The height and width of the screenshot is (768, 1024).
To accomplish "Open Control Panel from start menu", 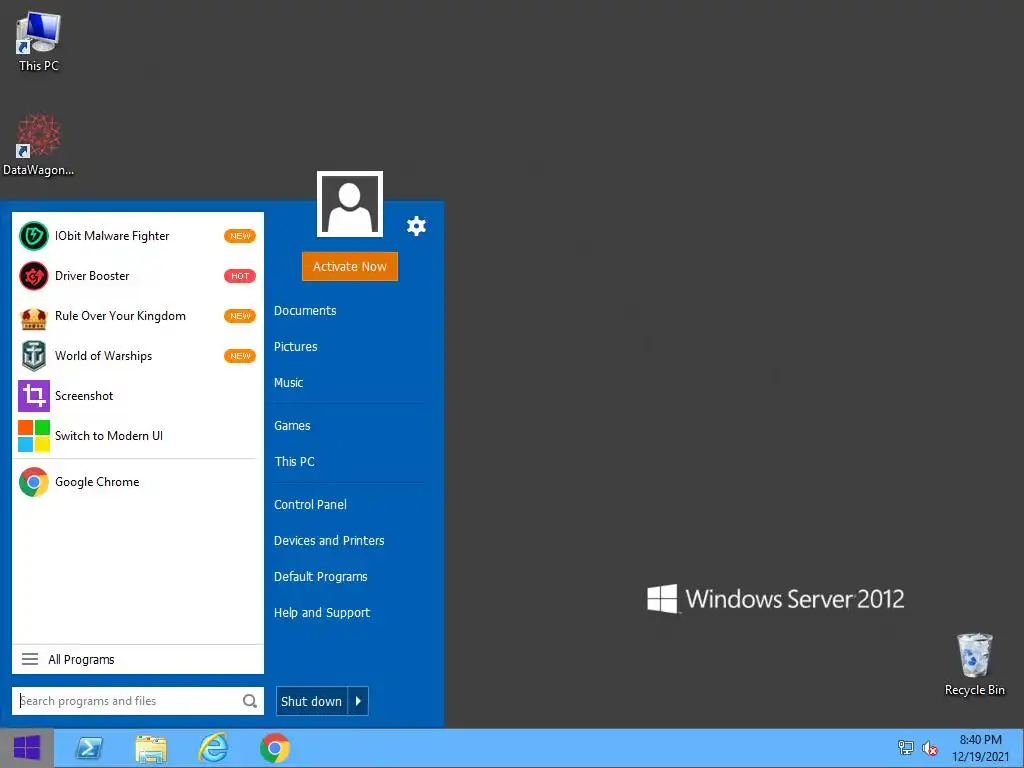I will click(310, 505).
